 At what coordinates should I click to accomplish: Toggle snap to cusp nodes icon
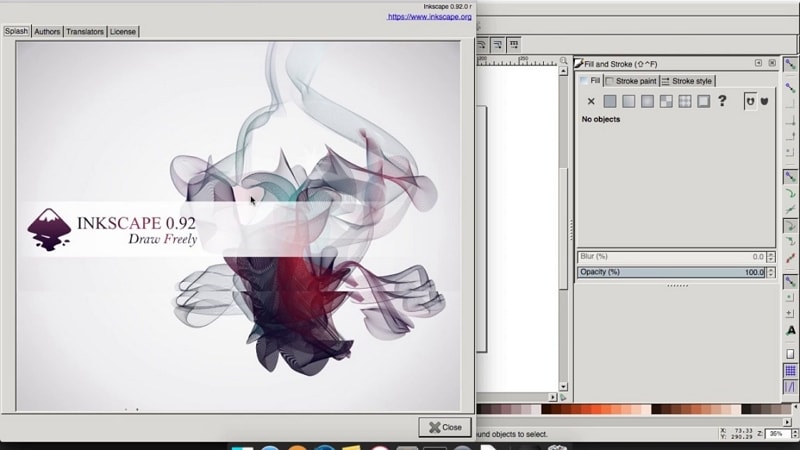click(x=790, y=226)
